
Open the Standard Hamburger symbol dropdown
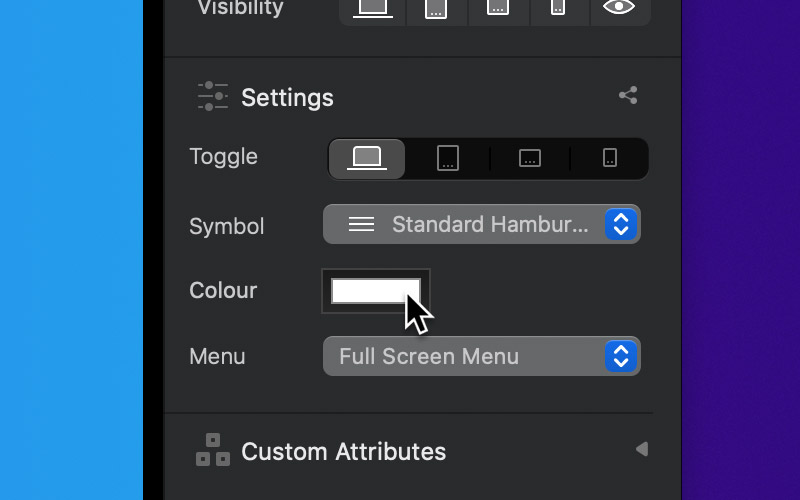(x=482, y=224)
